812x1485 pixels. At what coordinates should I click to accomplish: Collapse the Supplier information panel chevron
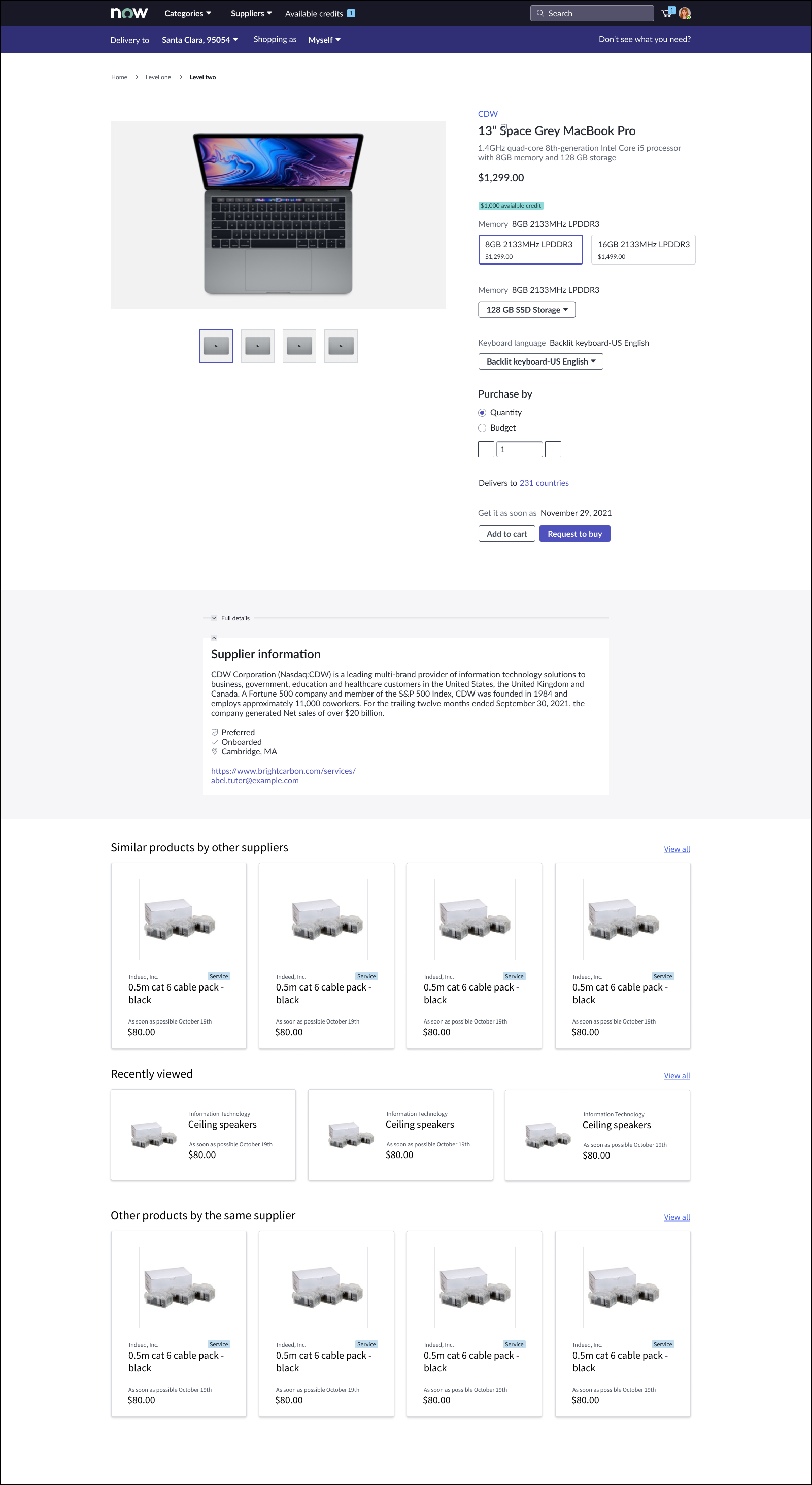(x=214, y=638)
